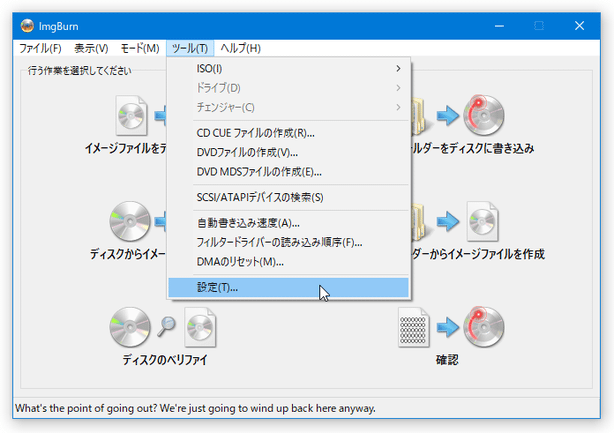614x433 pixels.
Task: Click the burning disc icon above 確認
Action: tap(484, 327)
